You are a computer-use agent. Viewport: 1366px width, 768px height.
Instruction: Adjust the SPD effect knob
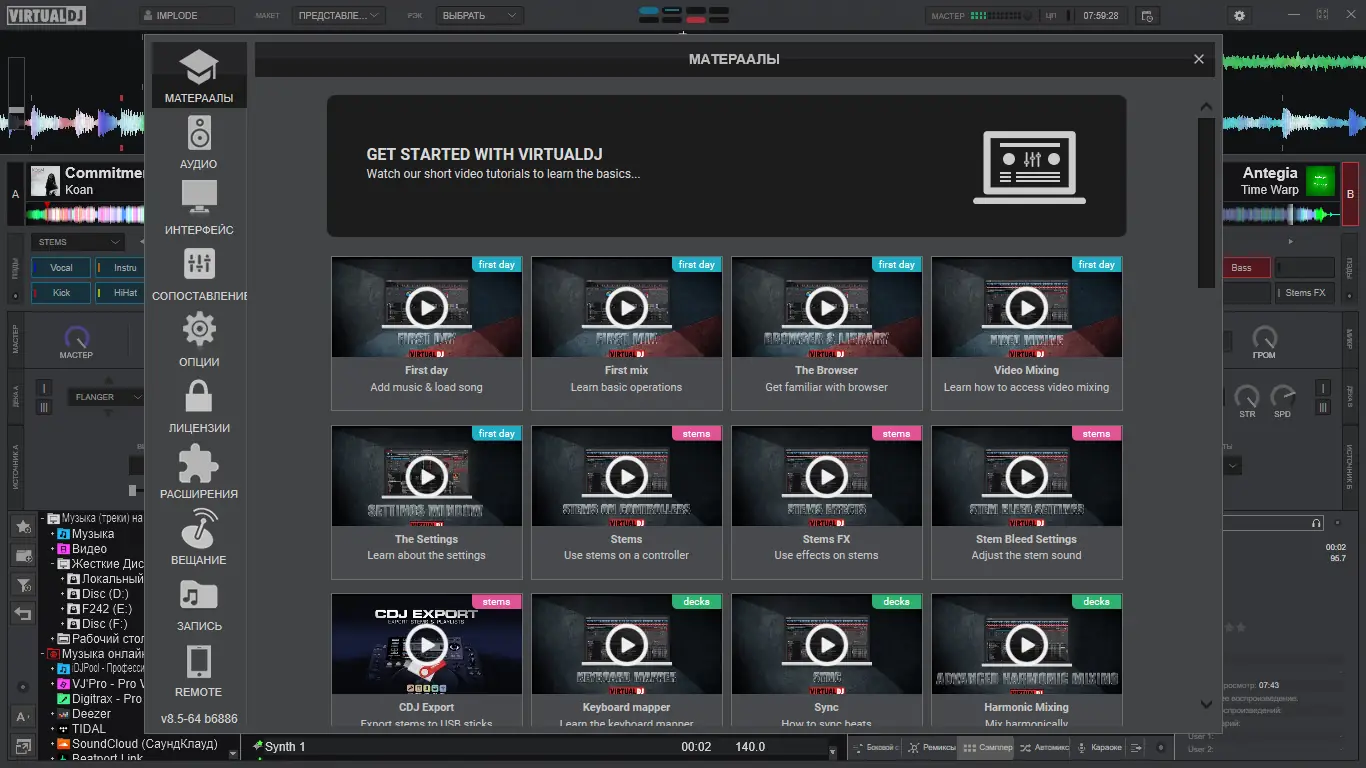[x=1282, y=396]
